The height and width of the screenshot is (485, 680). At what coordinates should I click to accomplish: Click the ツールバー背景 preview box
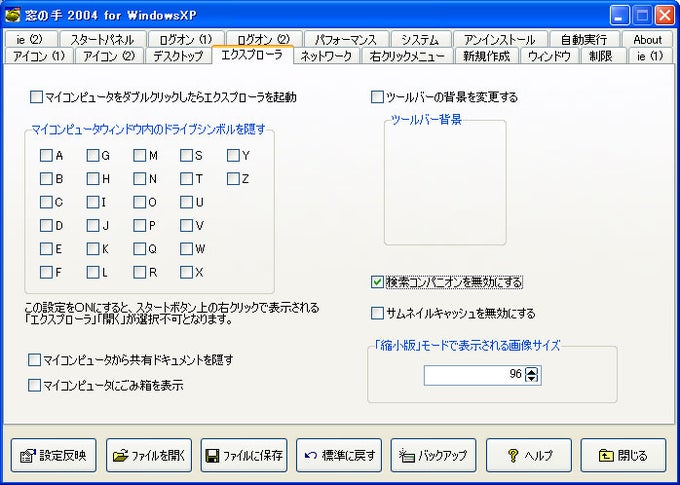click(445, 183)
